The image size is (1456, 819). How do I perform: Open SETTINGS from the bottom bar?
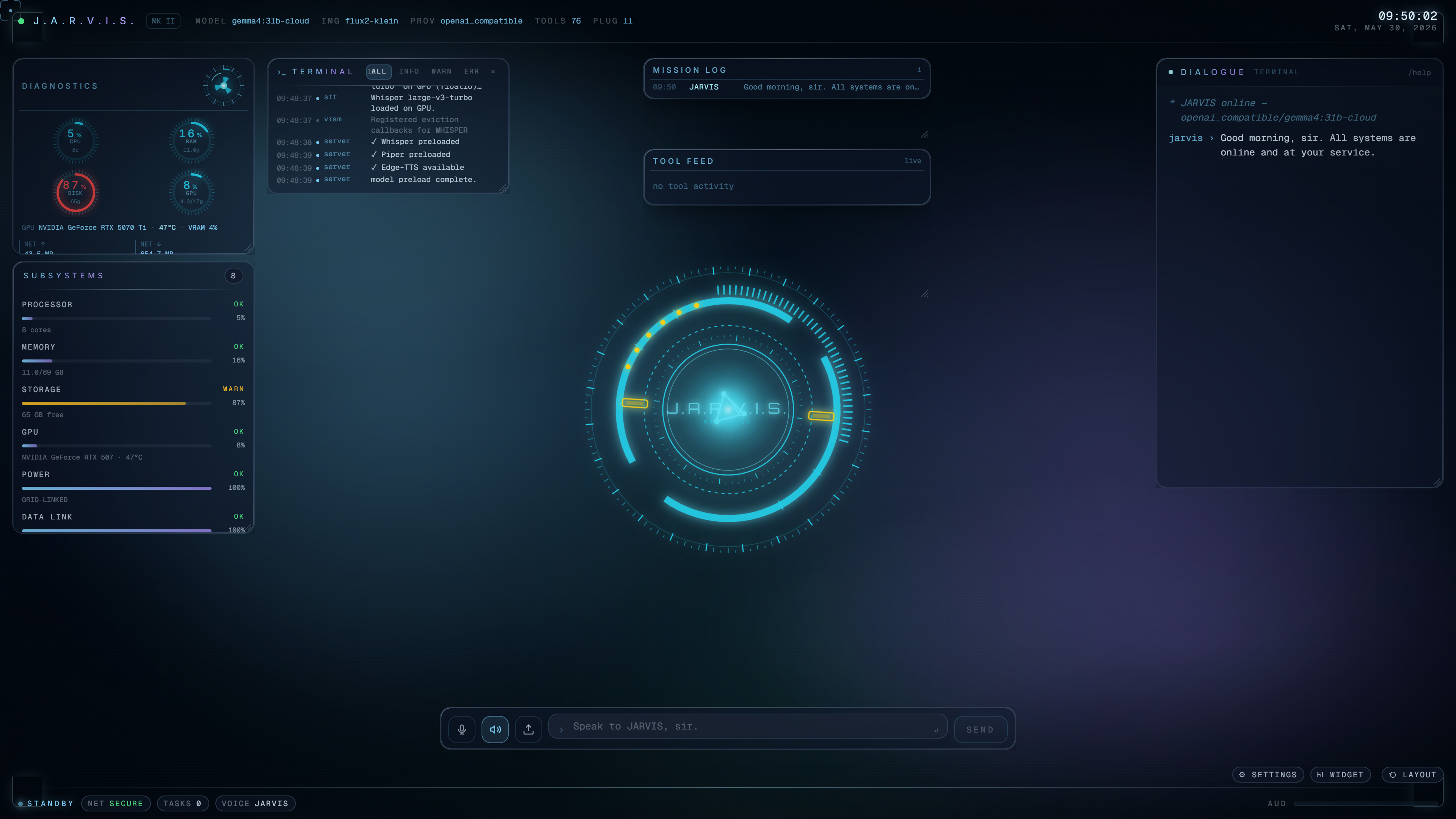coord(1268,774)
